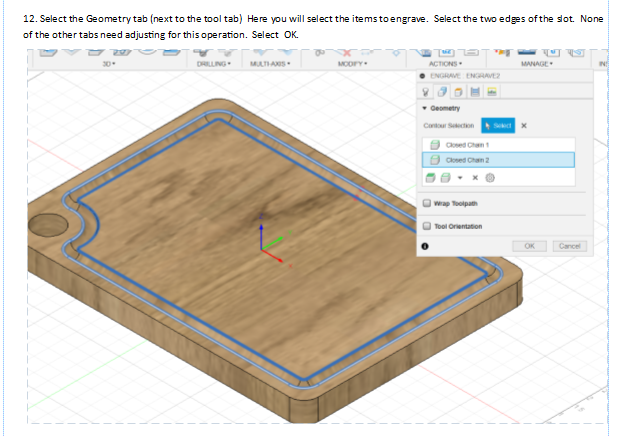617x436 pixels.
Task: Confirm the engrave operation with OK
Action: [529, 246]
